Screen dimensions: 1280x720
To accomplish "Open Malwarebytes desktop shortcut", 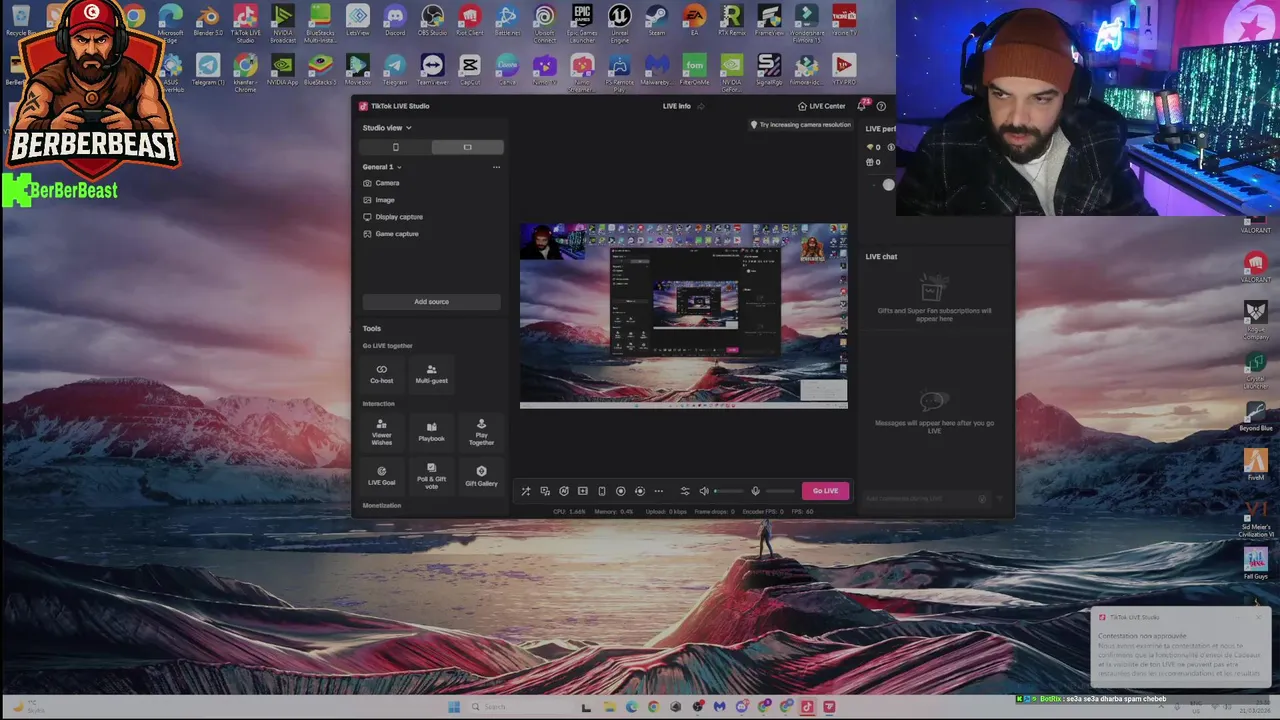I will click(x=657, y=70).
